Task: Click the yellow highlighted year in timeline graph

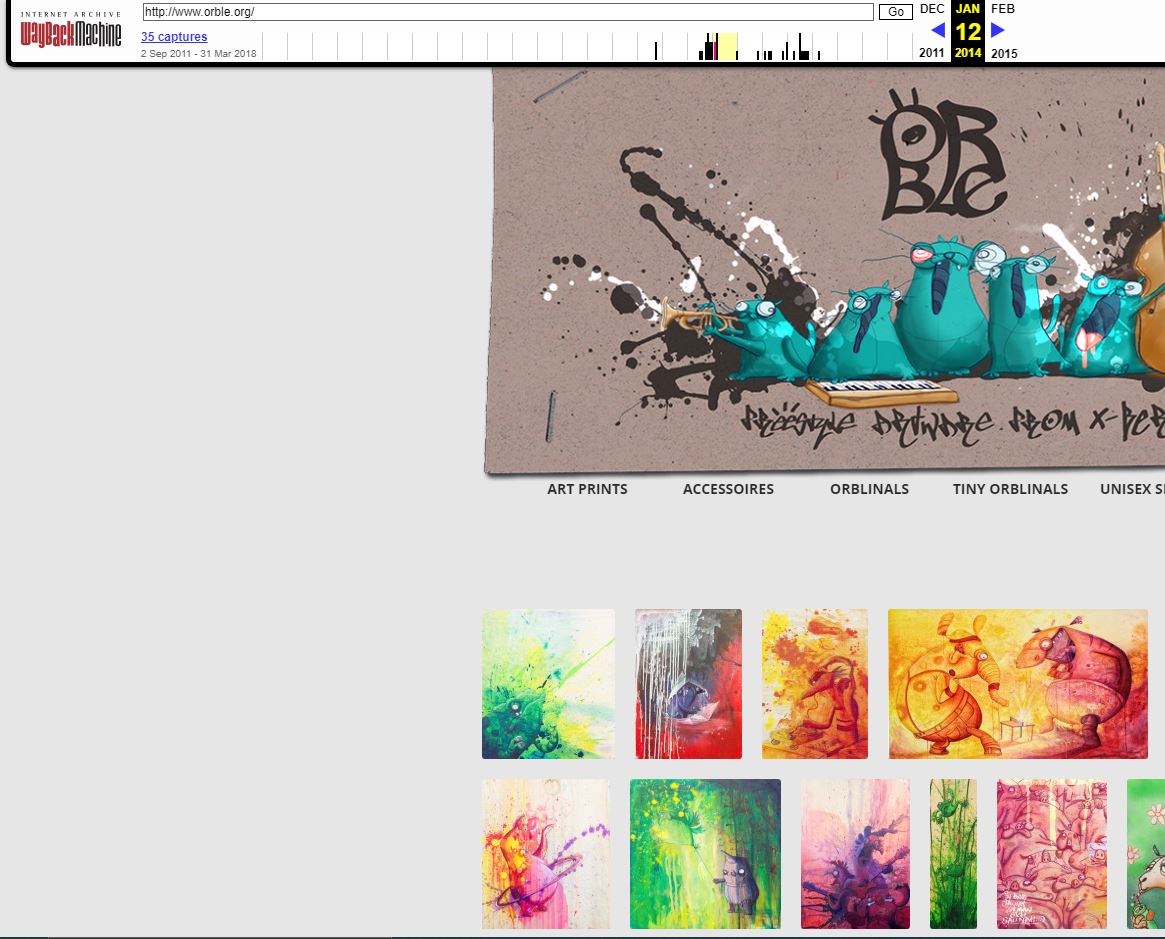Action: pyautogui.click(x=727, y=46)
